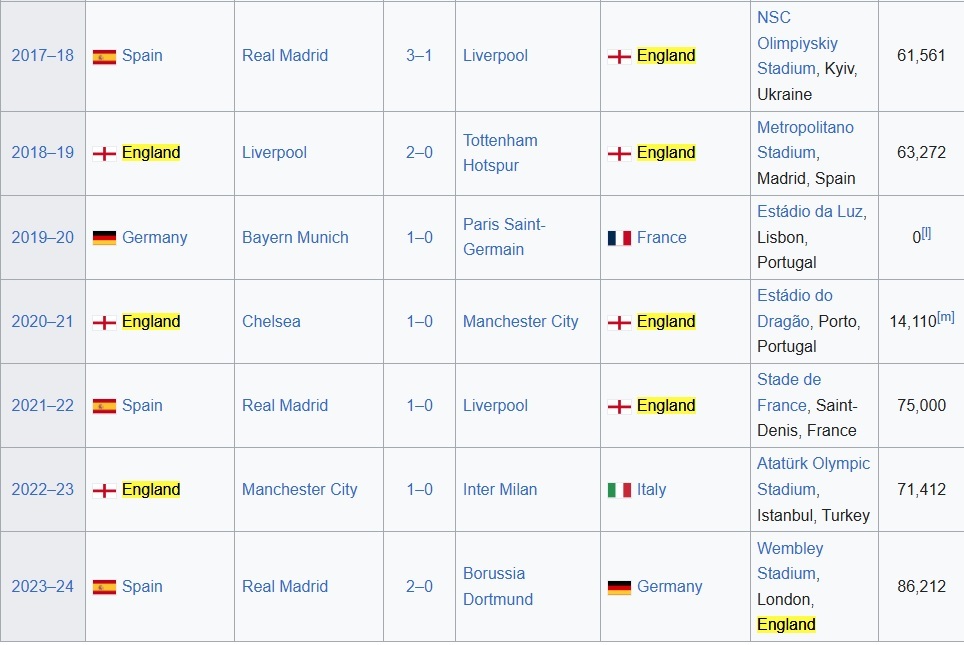Viewport: 964px width, 645px height.
Task: Click the England flag left of Chelsea
Action: click(x=104, y=322)
